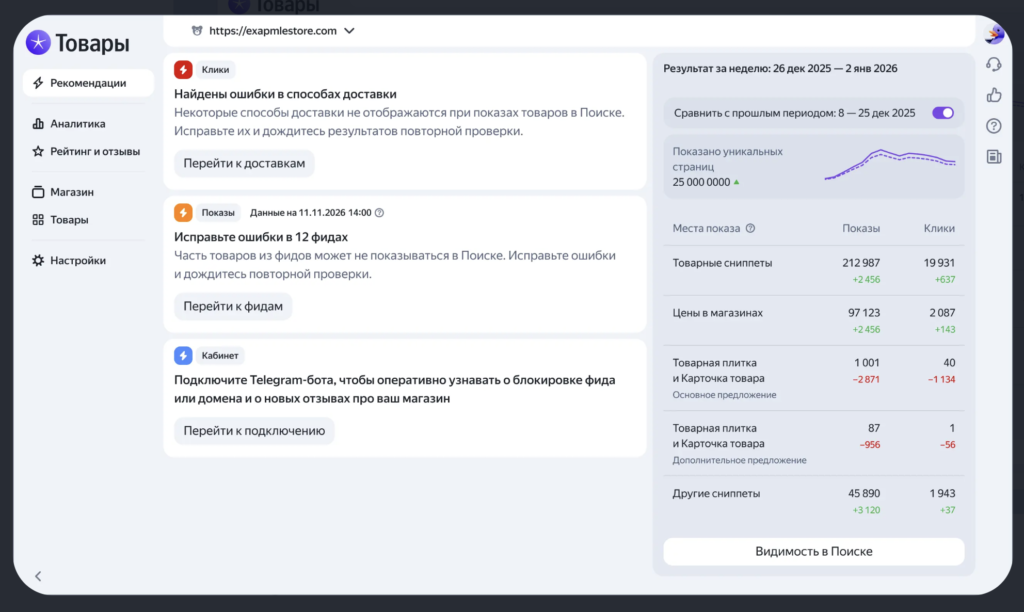Screen dimensions: 1024x612
Task: Select the Настройки gear icon
Action: 36,260
